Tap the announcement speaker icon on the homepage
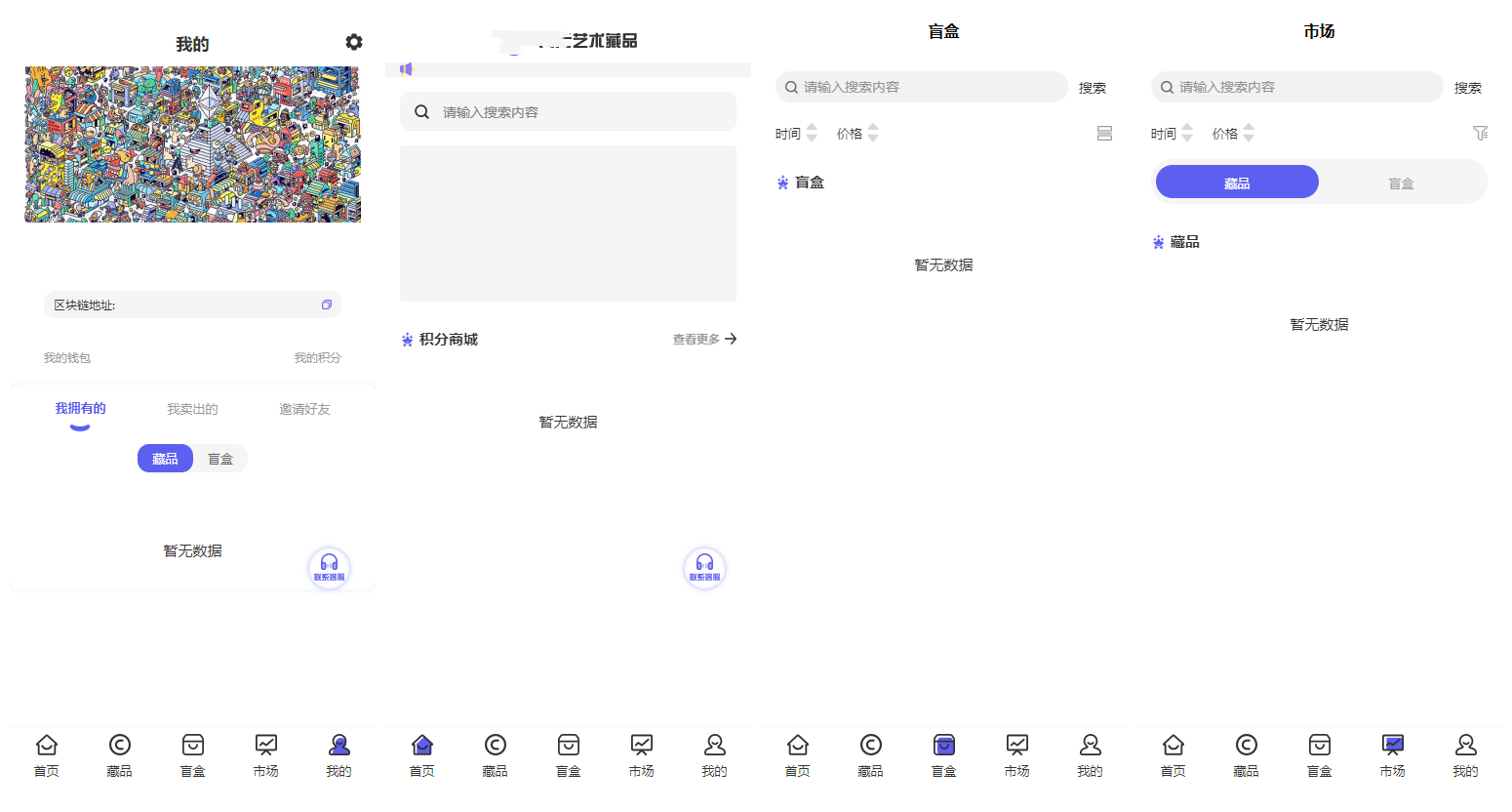The image size is (1512, 812). point(406,67)
